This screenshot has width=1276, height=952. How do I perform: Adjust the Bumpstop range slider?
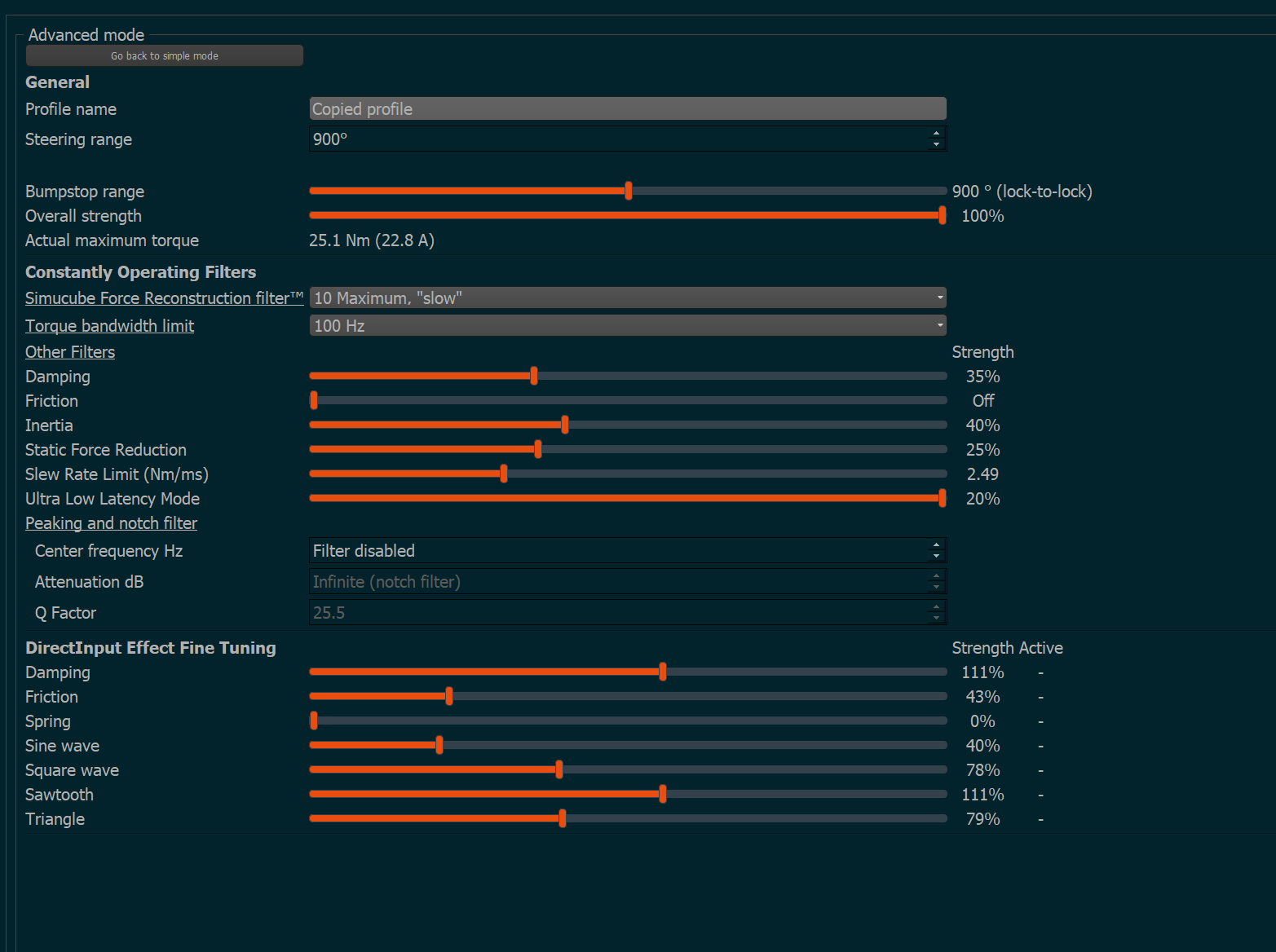pyautogui.click(x=628, y=191)
